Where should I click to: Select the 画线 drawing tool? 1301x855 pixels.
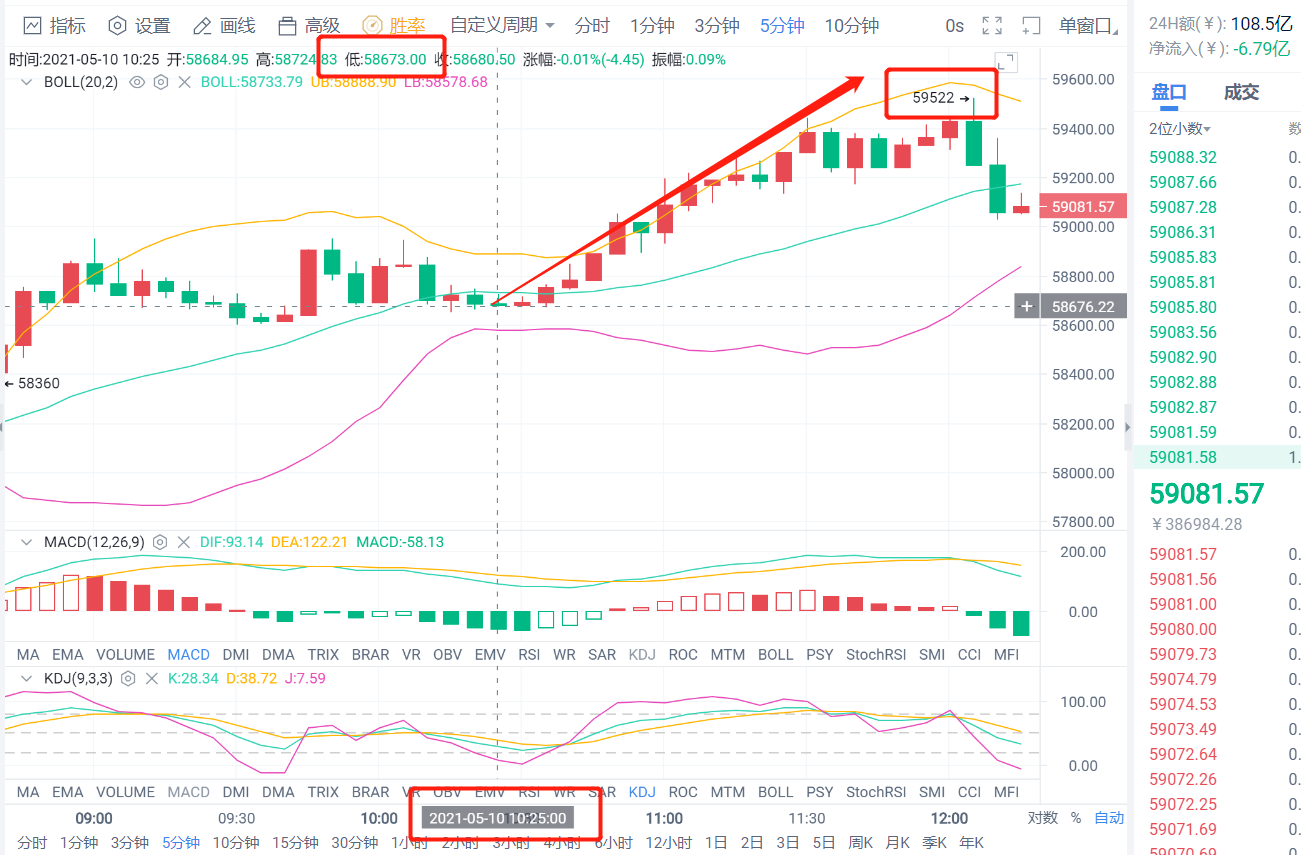click(x=224, y=26)
